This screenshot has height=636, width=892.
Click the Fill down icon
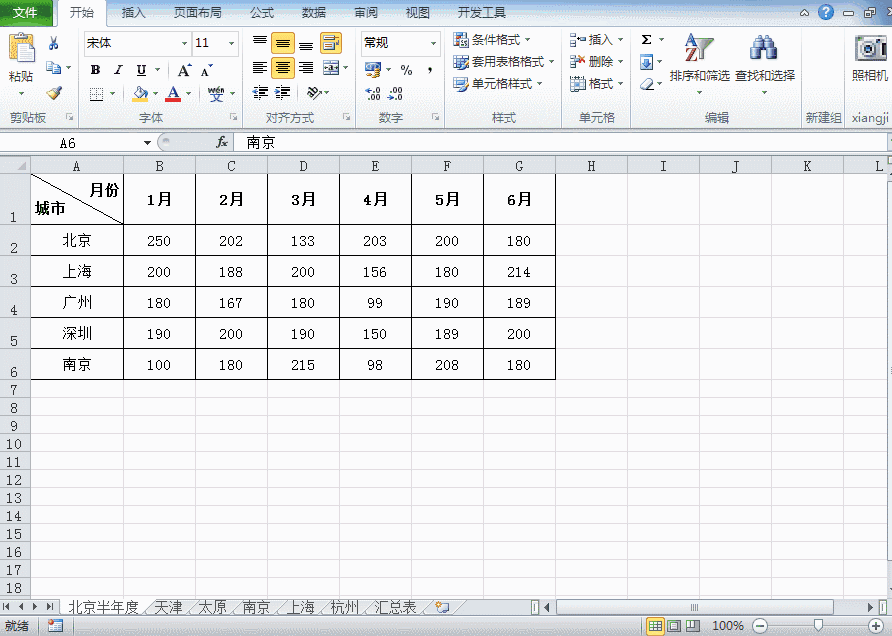point(646,62)
